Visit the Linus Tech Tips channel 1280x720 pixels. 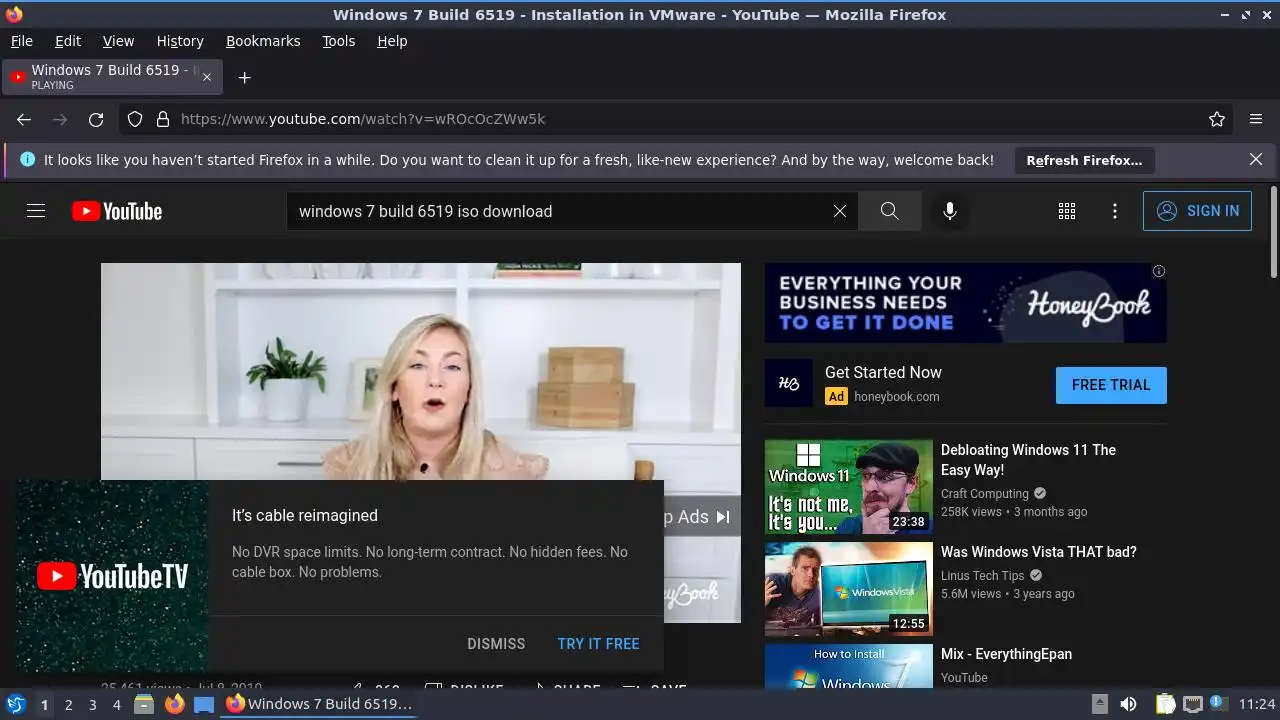pos(983,576)
